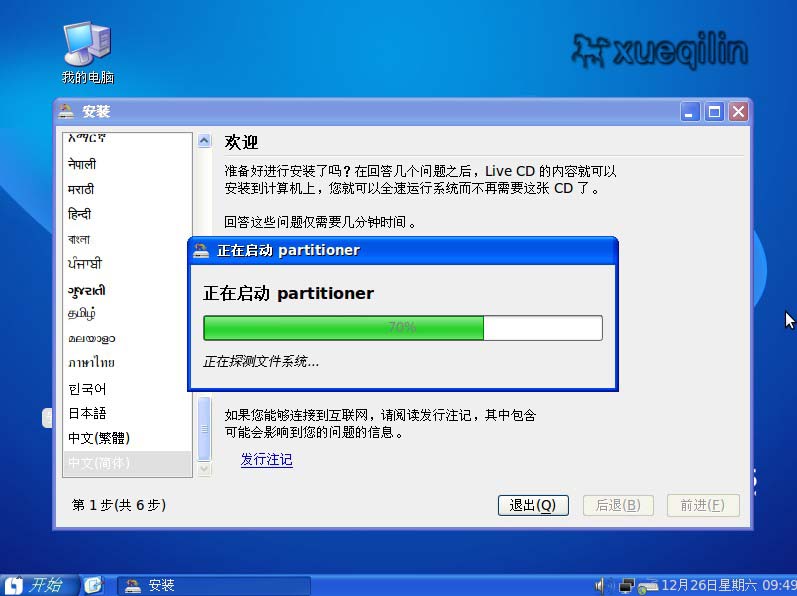Click the language list scrollbar thumb
This screenshot has width=797, height=596.
click(204, 429)
